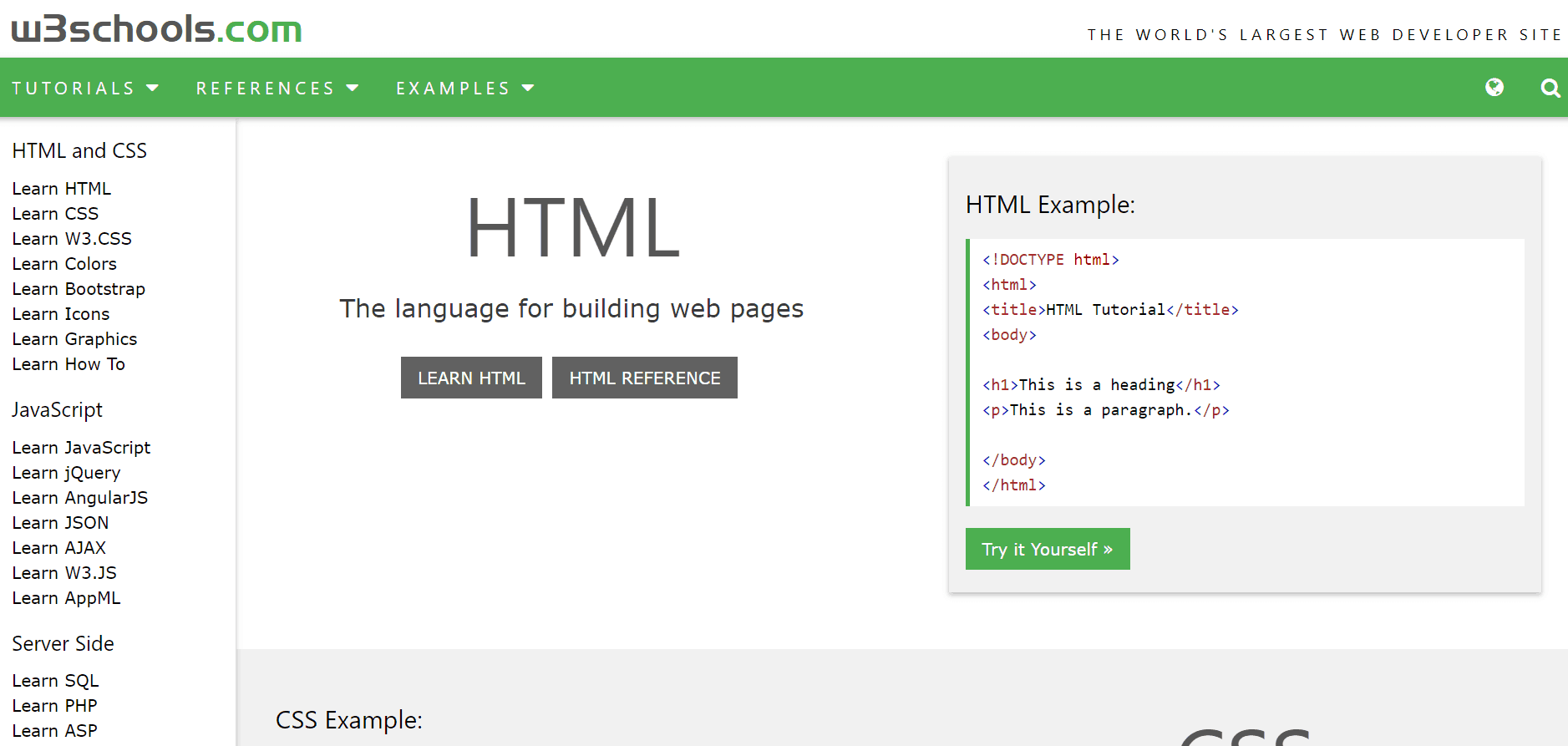Screen dimensions: 1568x746
Task: Click the h1 'This is a heading' line
Action: click(x=1101, y=385)
